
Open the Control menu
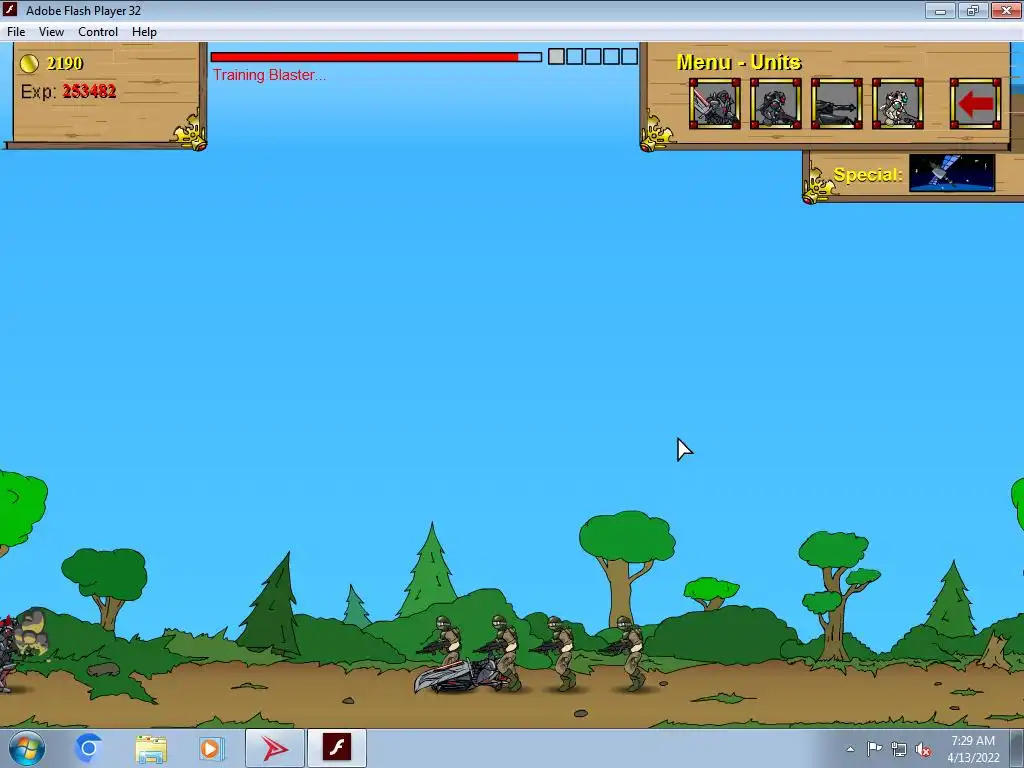[x=98, y=32]
